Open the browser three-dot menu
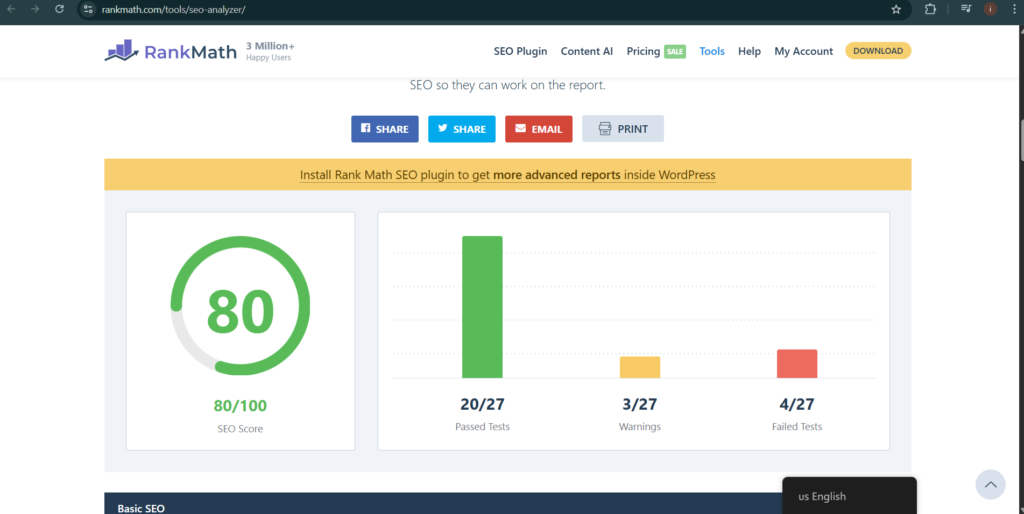 (x=1014, y=9)
